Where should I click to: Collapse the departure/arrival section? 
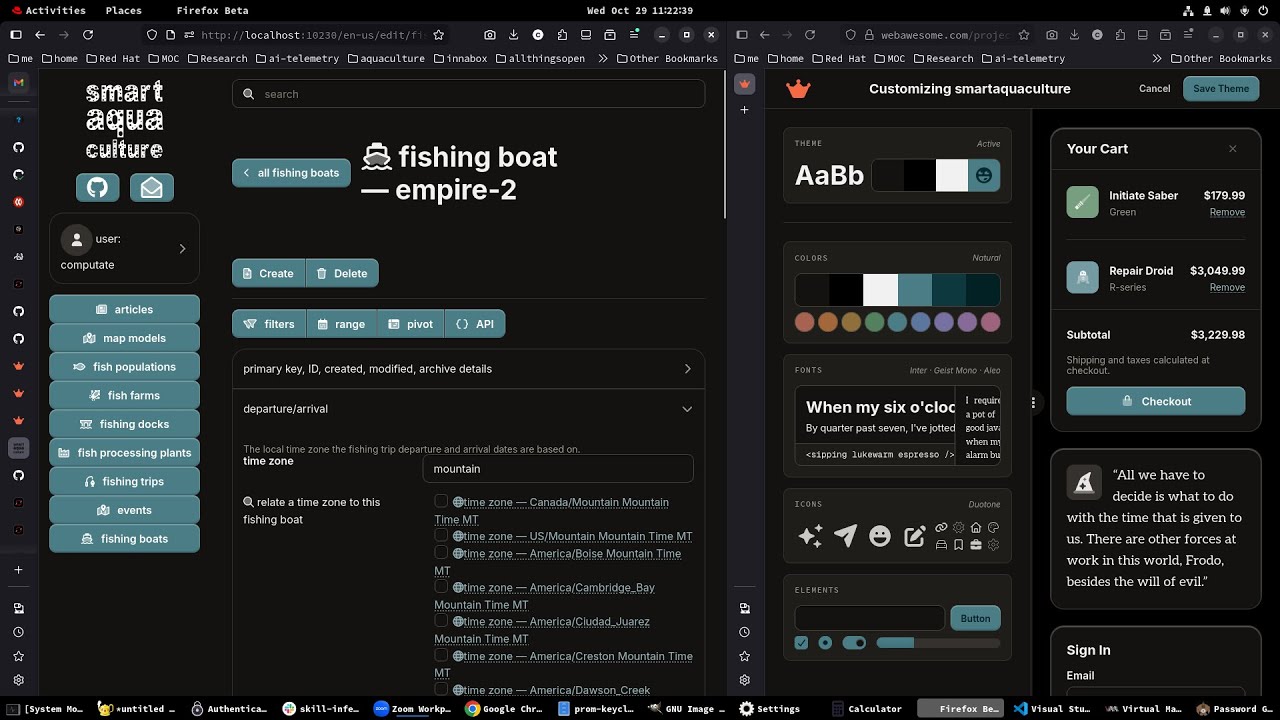tap(468, 409)
